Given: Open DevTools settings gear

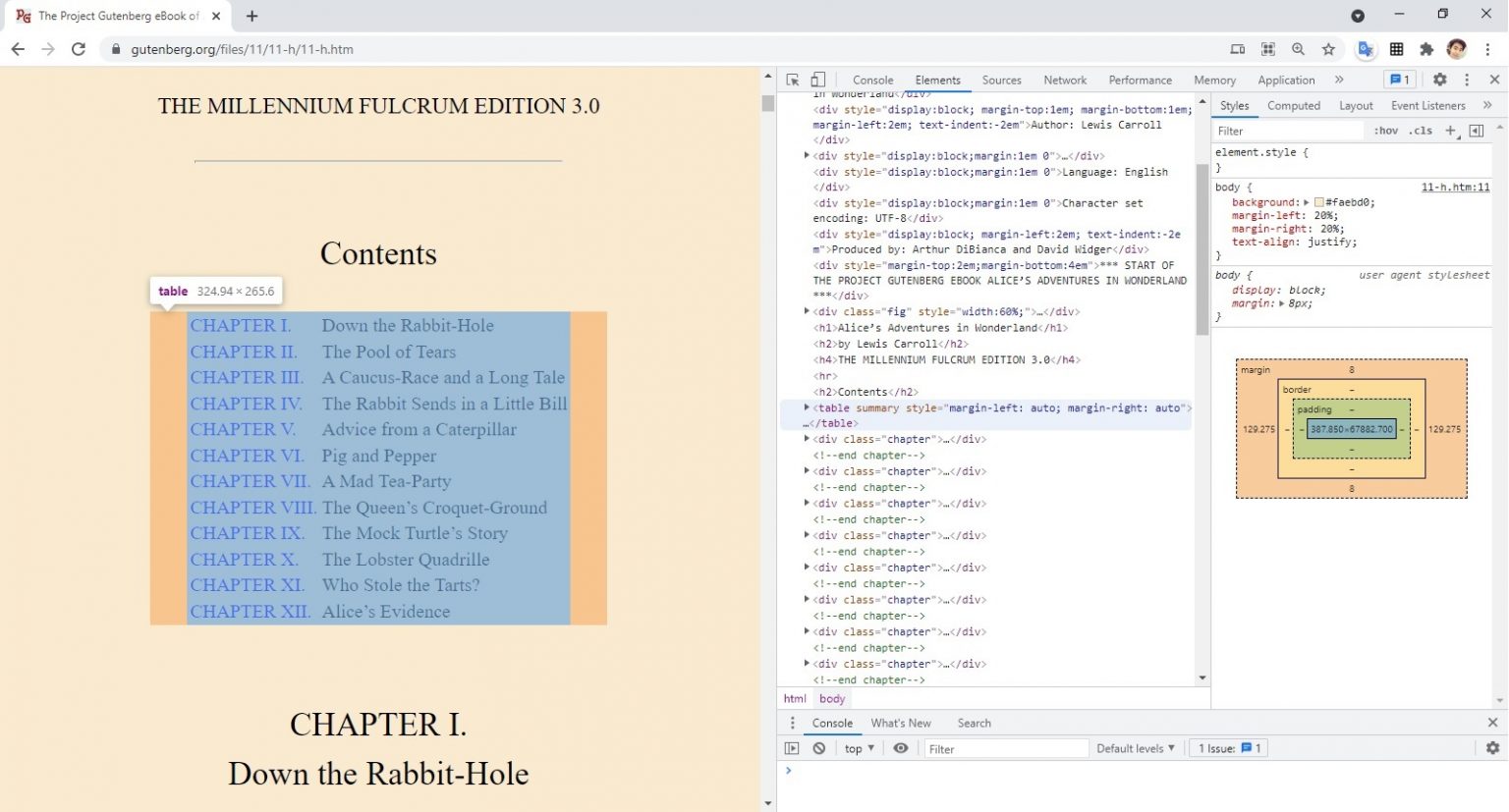Looking at the screenshot, I should click(x=1439, y=80).
